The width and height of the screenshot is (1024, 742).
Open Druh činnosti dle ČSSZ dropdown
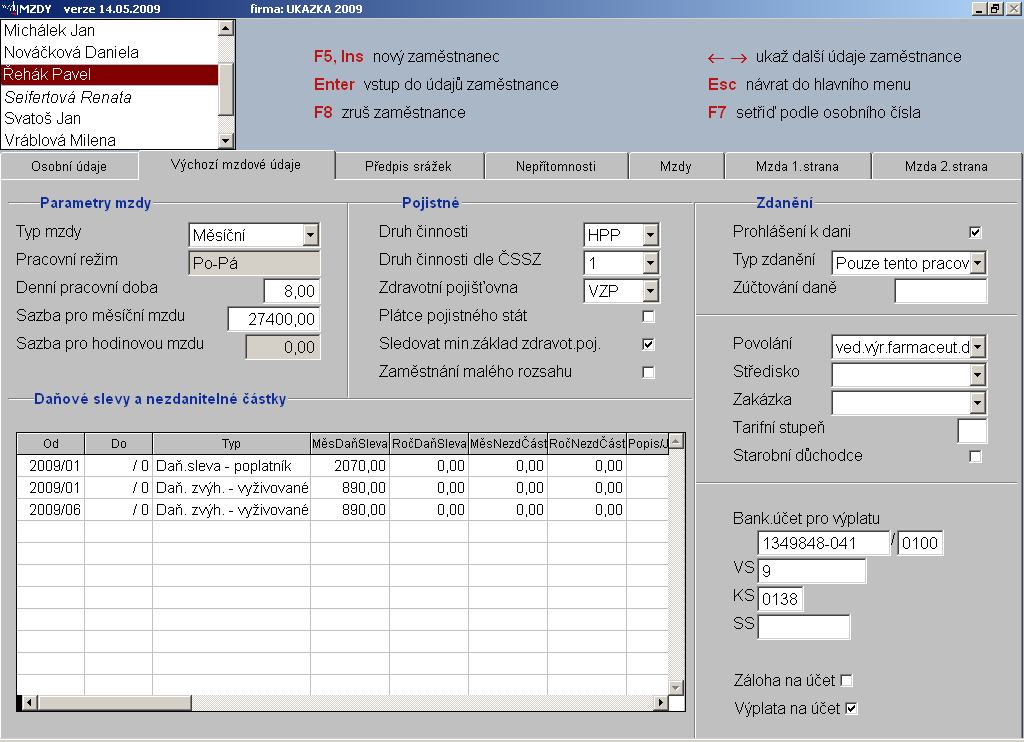pyautogui.click(x=650, y=263)
